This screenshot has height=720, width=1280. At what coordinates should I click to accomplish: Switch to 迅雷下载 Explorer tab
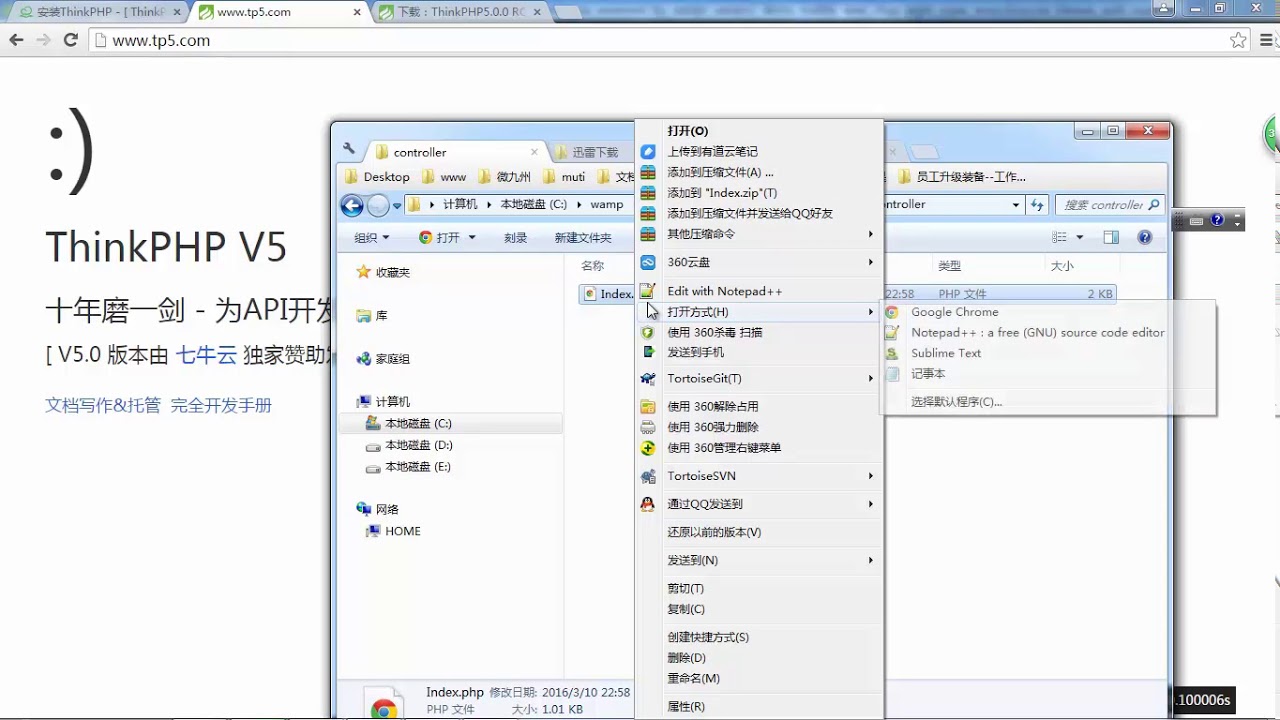click(x=595, y=152)
